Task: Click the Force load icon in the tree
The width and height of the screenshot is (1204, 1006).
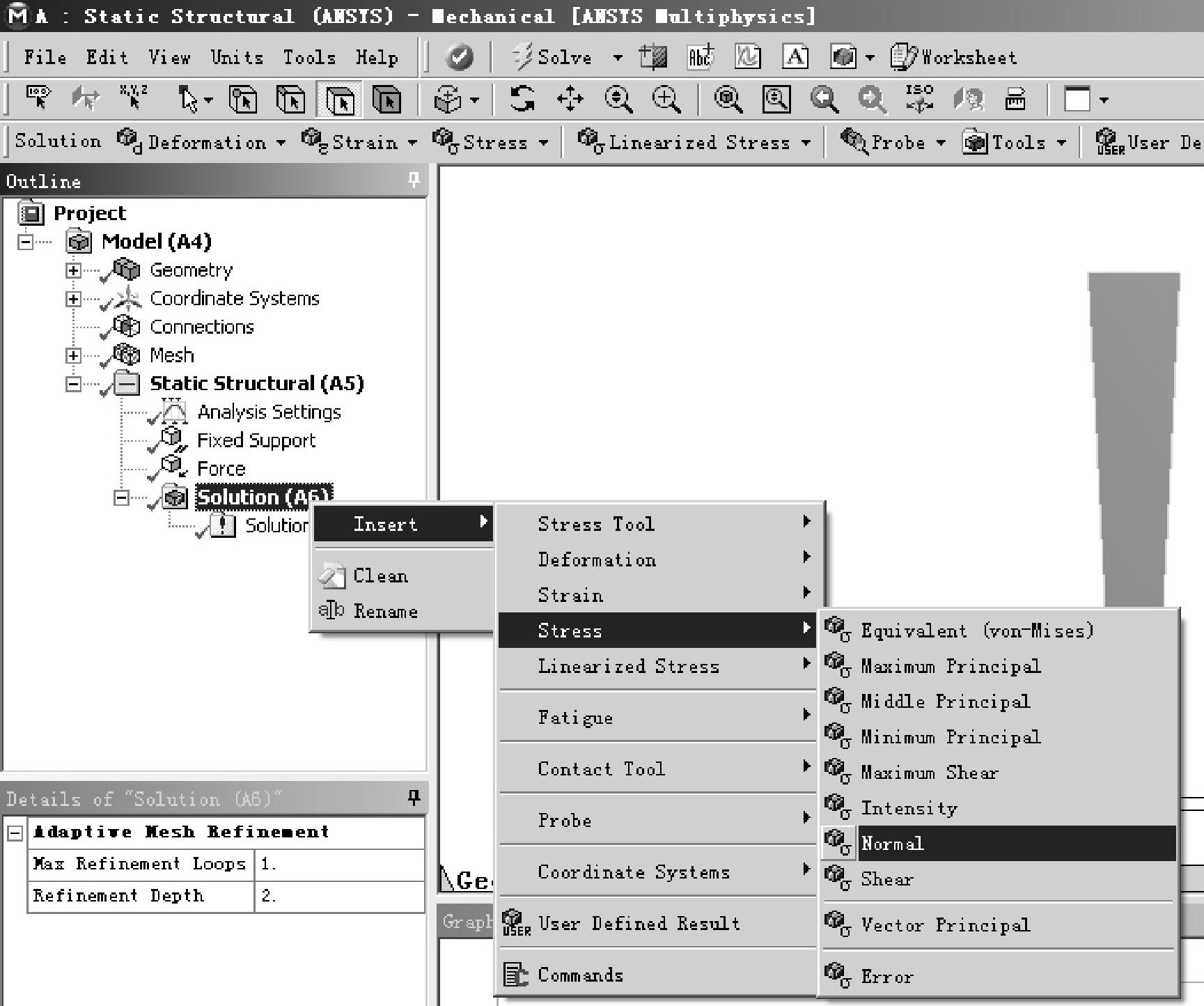Action: point(173,466)
